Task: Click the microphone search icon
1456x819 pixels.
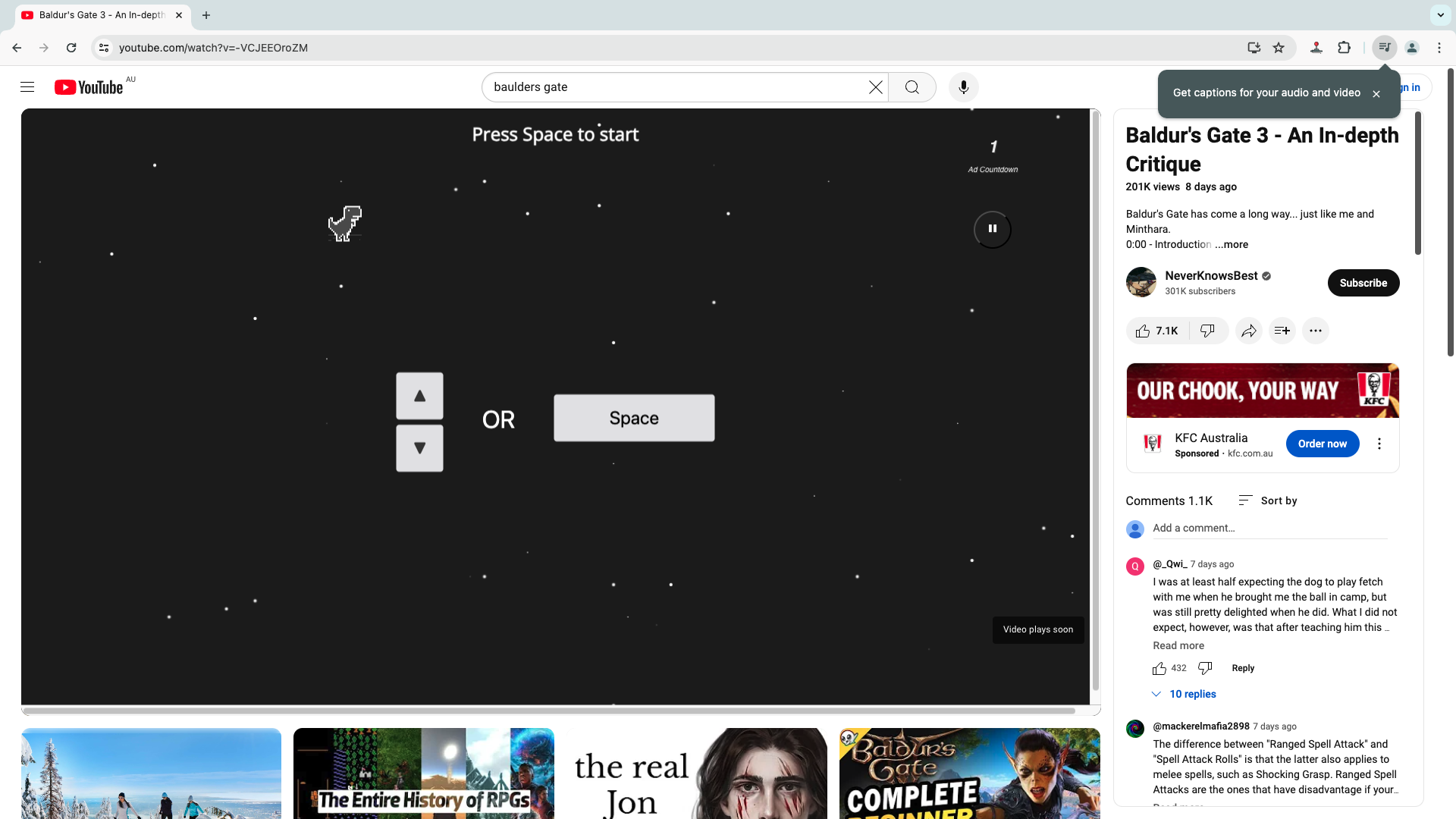Action: coord(963,87)
